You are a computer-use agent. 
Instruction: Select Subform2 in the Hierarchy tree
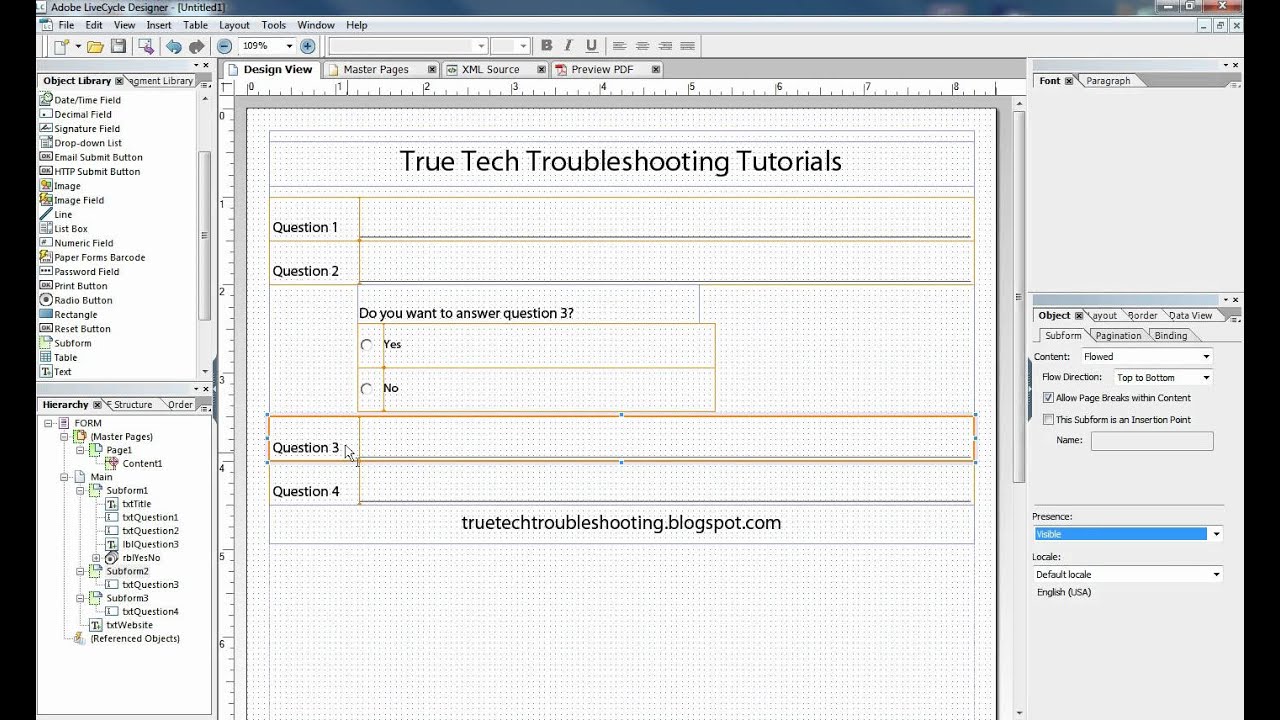tap(127, 571)
